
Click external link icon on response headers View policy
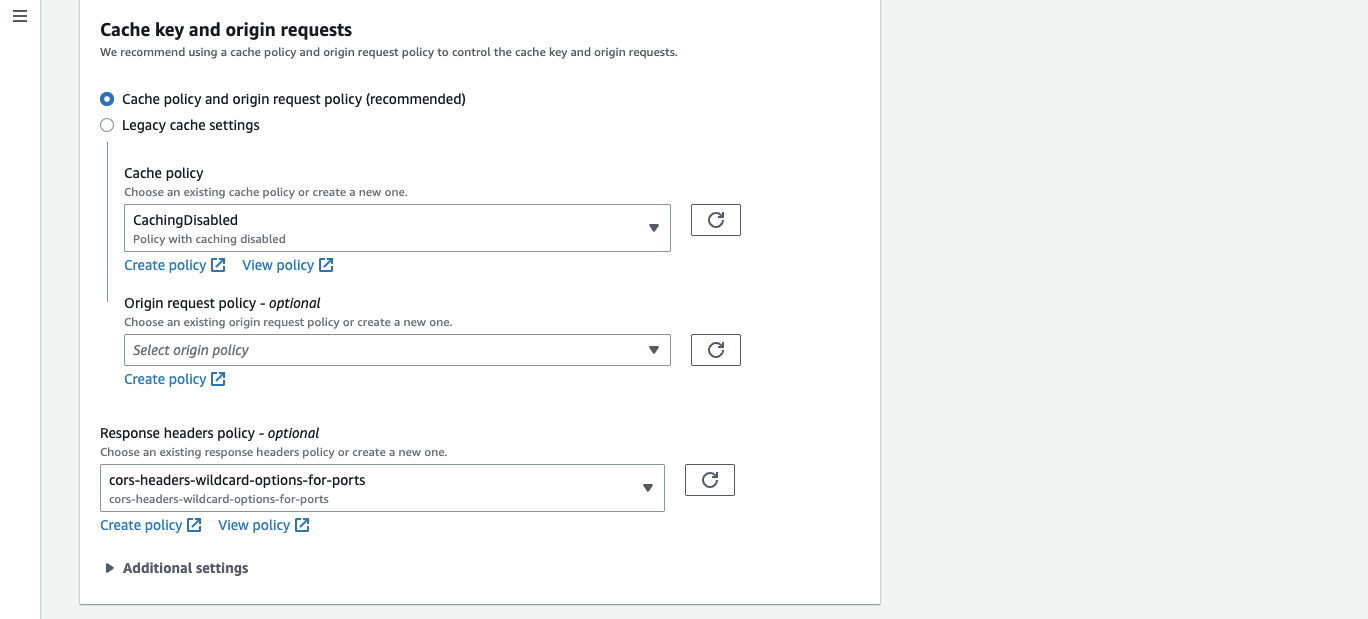click(x=302, y=524)
